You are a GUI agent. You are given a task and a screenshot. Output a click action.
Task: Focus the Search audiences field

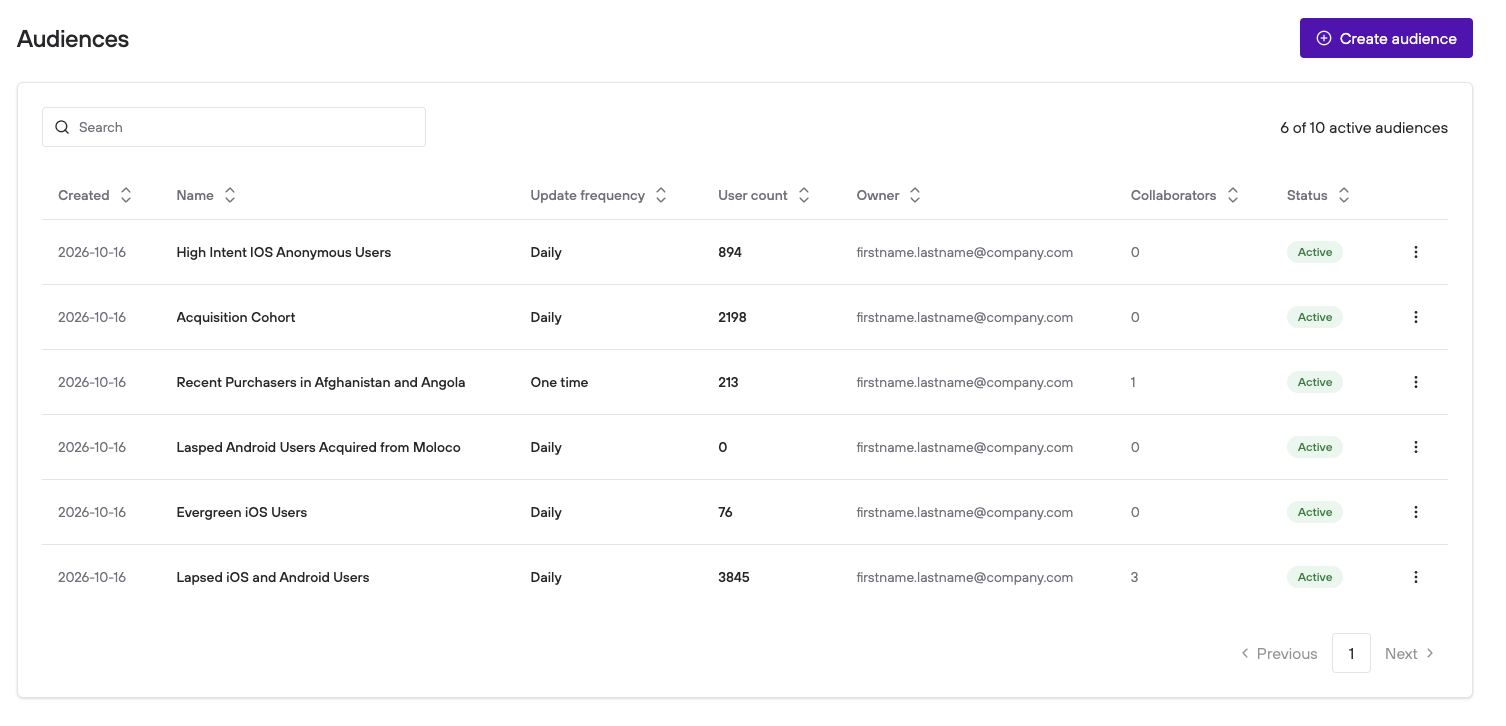(234, 127)
